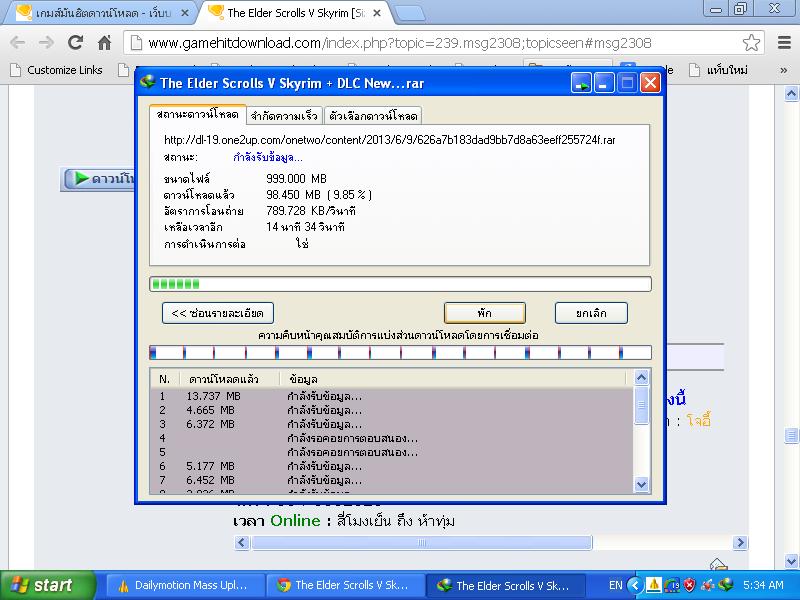Click the IDM tray icon near clock
800x600 pixels.
(x=725, y=585)
